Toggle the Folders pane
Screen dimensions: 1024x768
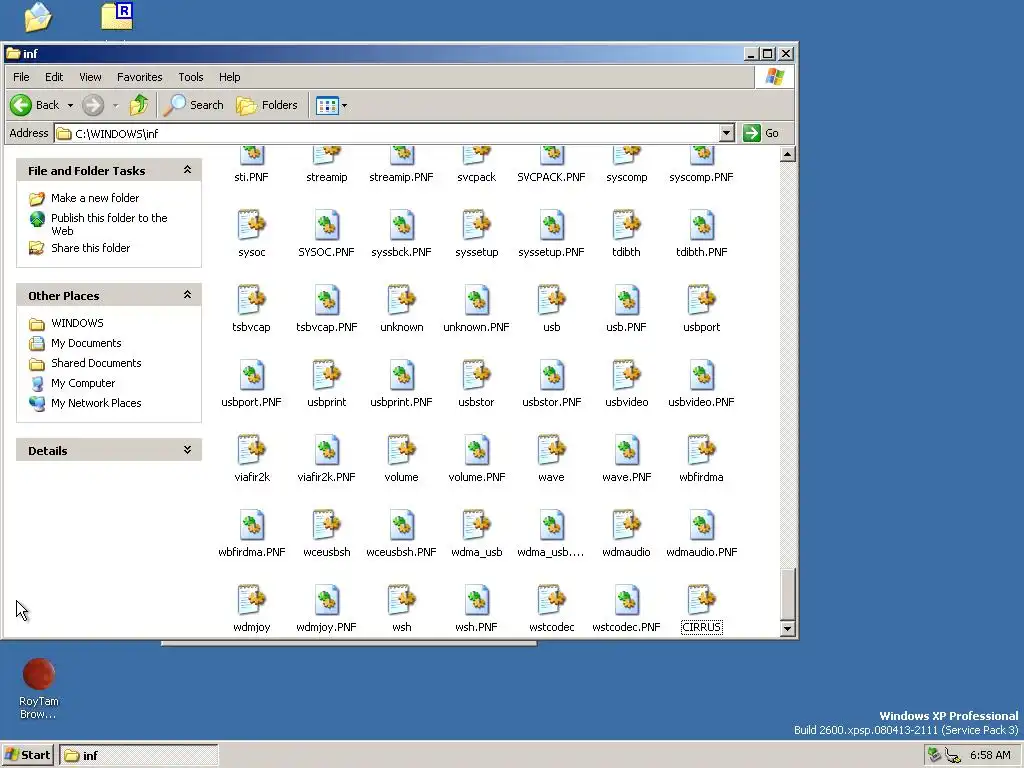(x=266, y=105)
